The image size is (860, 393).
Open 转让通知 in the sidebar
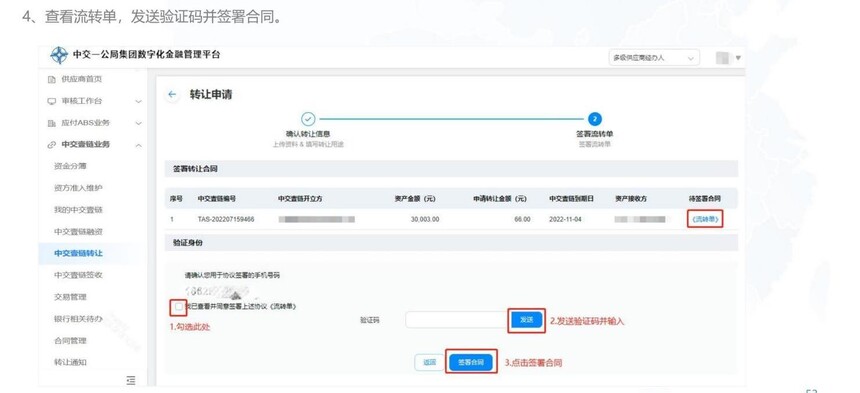coord(70,362)
